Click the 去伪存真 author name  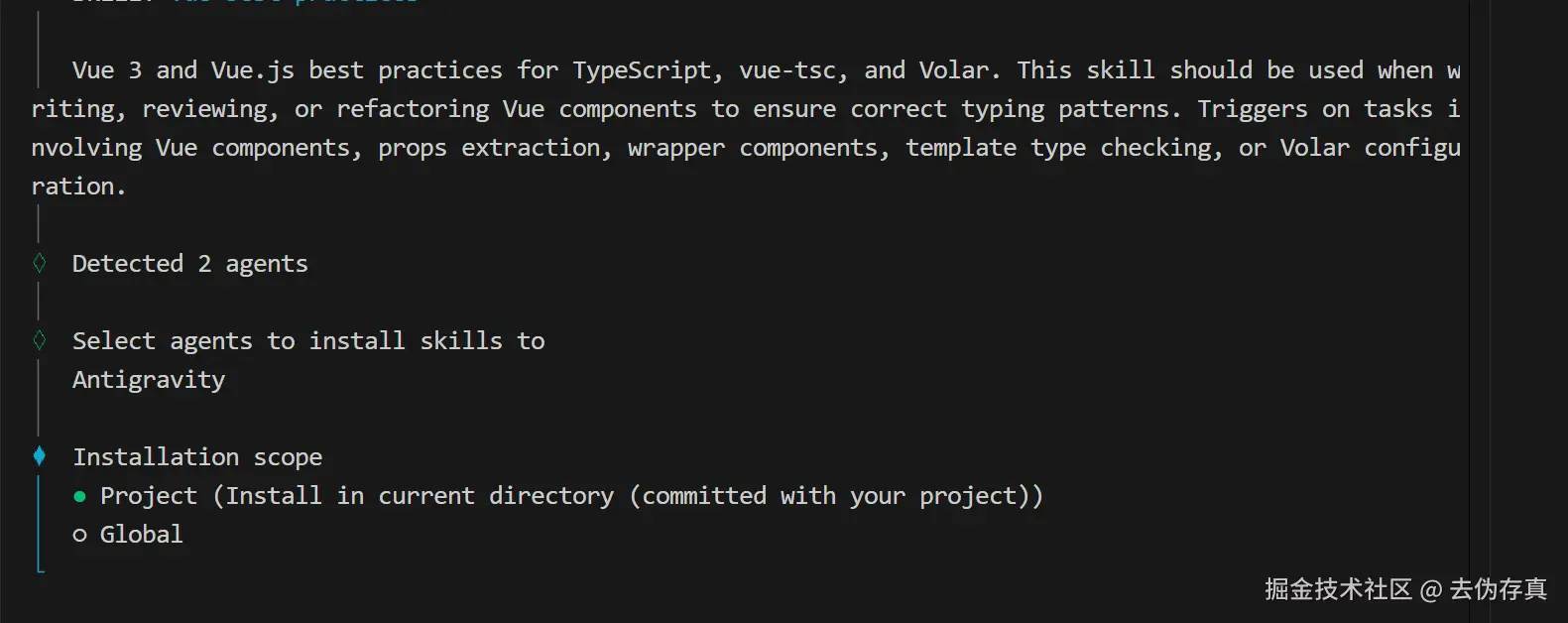(1498, 589)
